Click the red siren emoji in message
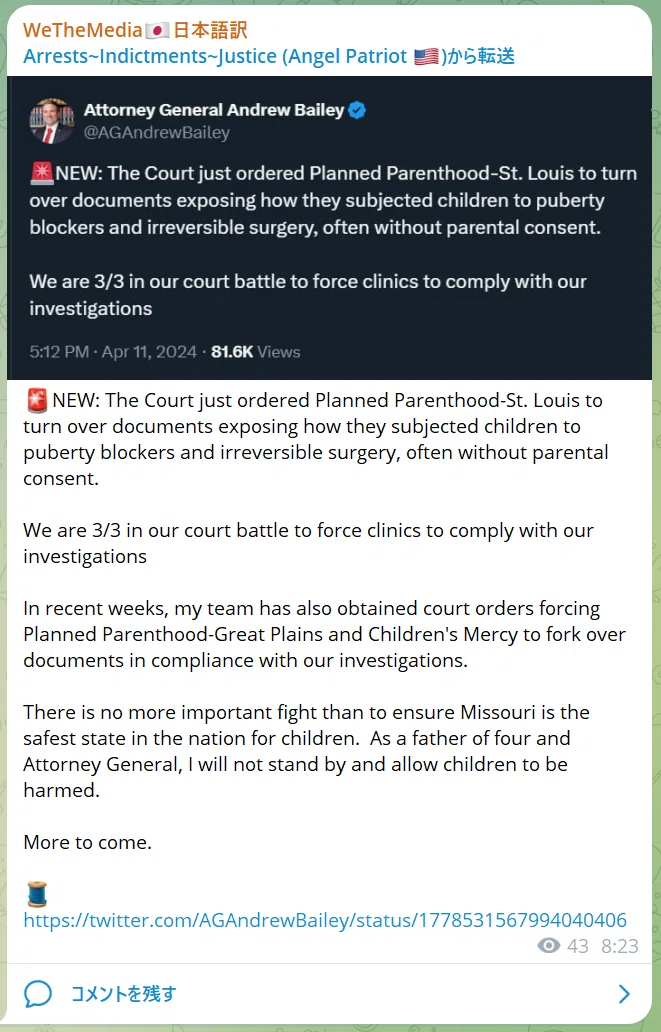 coord(37,400)
